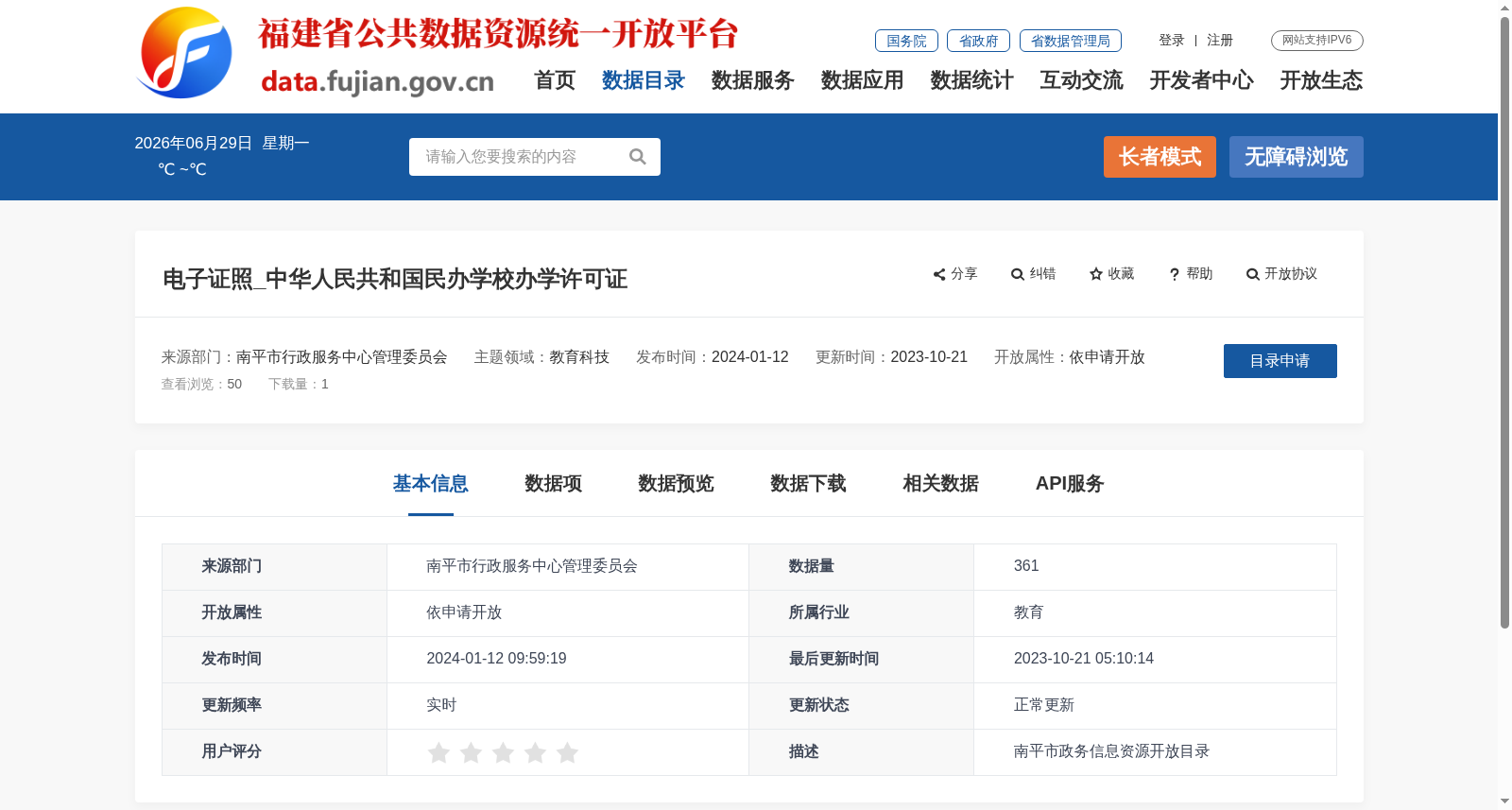Image resolution: width=1512 pixels, height=810 pixels.
Task: Open the 互动交流 menu item
Action: [1082, 80]
